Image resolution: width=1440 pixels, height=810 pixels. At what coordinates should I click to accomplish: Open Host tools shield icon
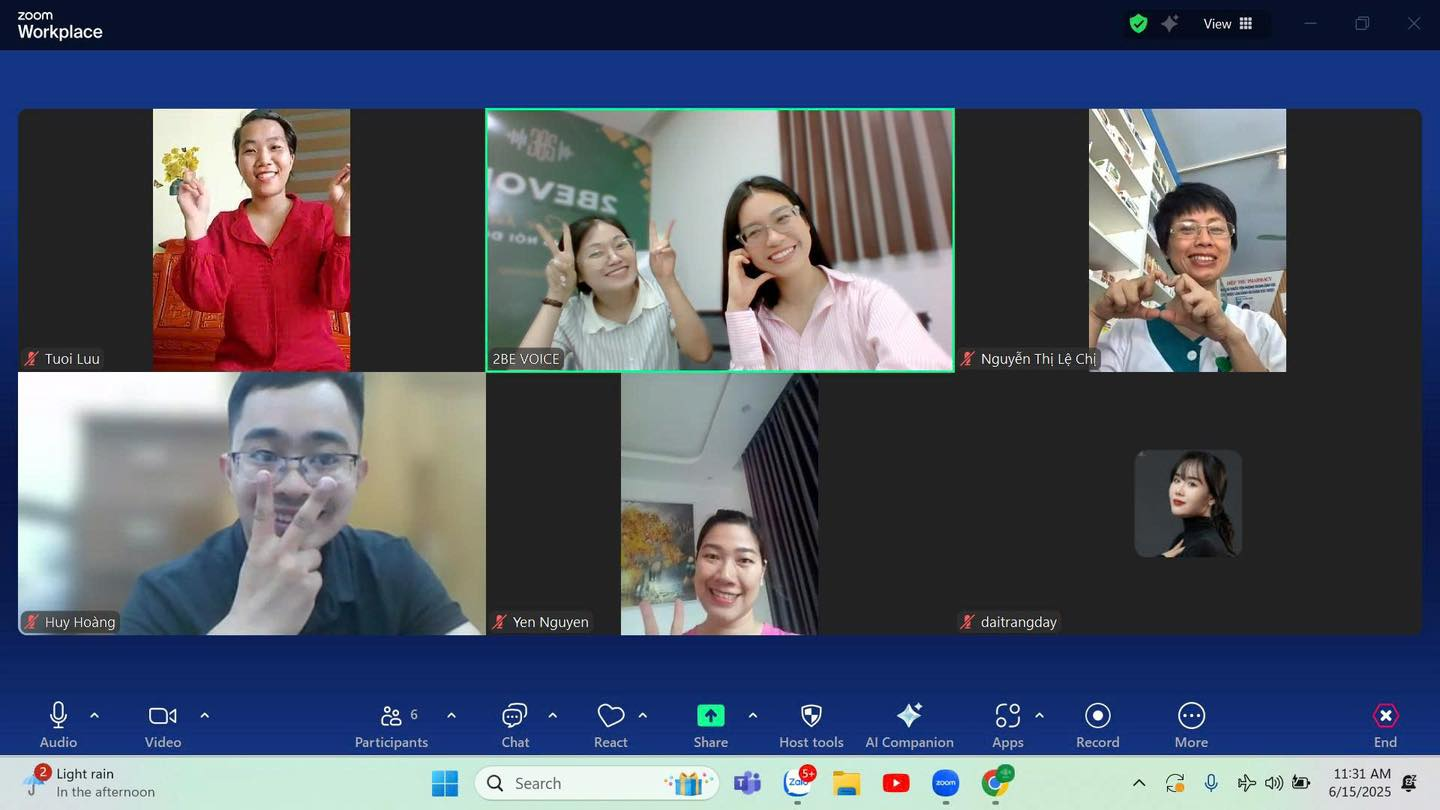pyautogui.click(x=811, y=716)
